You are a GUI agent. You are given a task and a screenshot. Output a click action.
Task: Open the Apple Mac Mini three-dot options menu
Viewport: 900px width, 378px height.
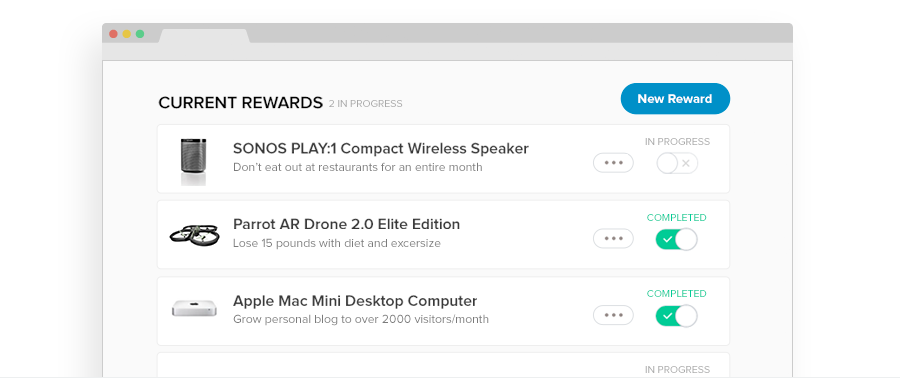click(x=613, y=315)
